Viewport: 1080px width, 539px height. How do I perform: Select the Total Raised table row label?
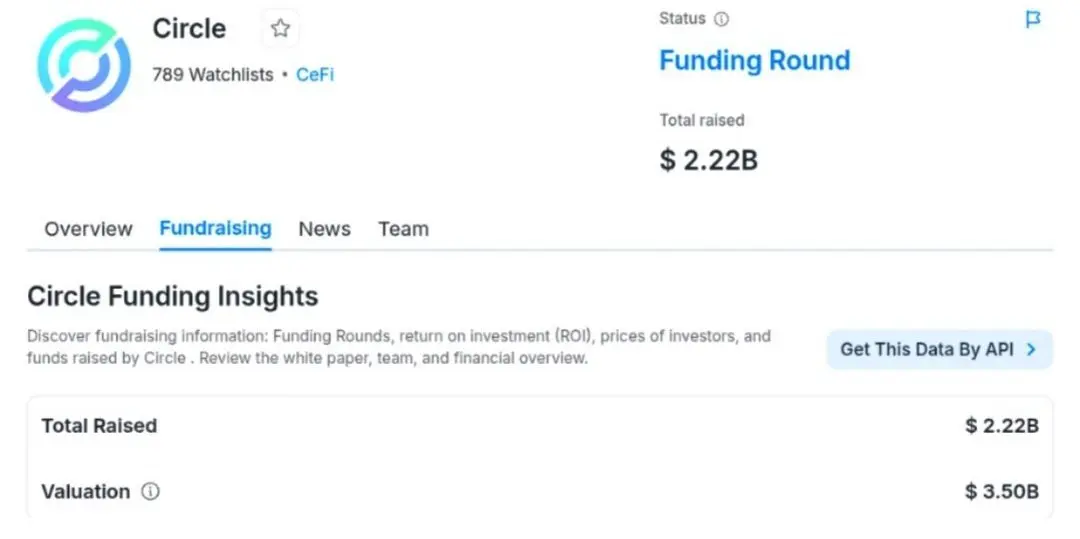point(99,426)
